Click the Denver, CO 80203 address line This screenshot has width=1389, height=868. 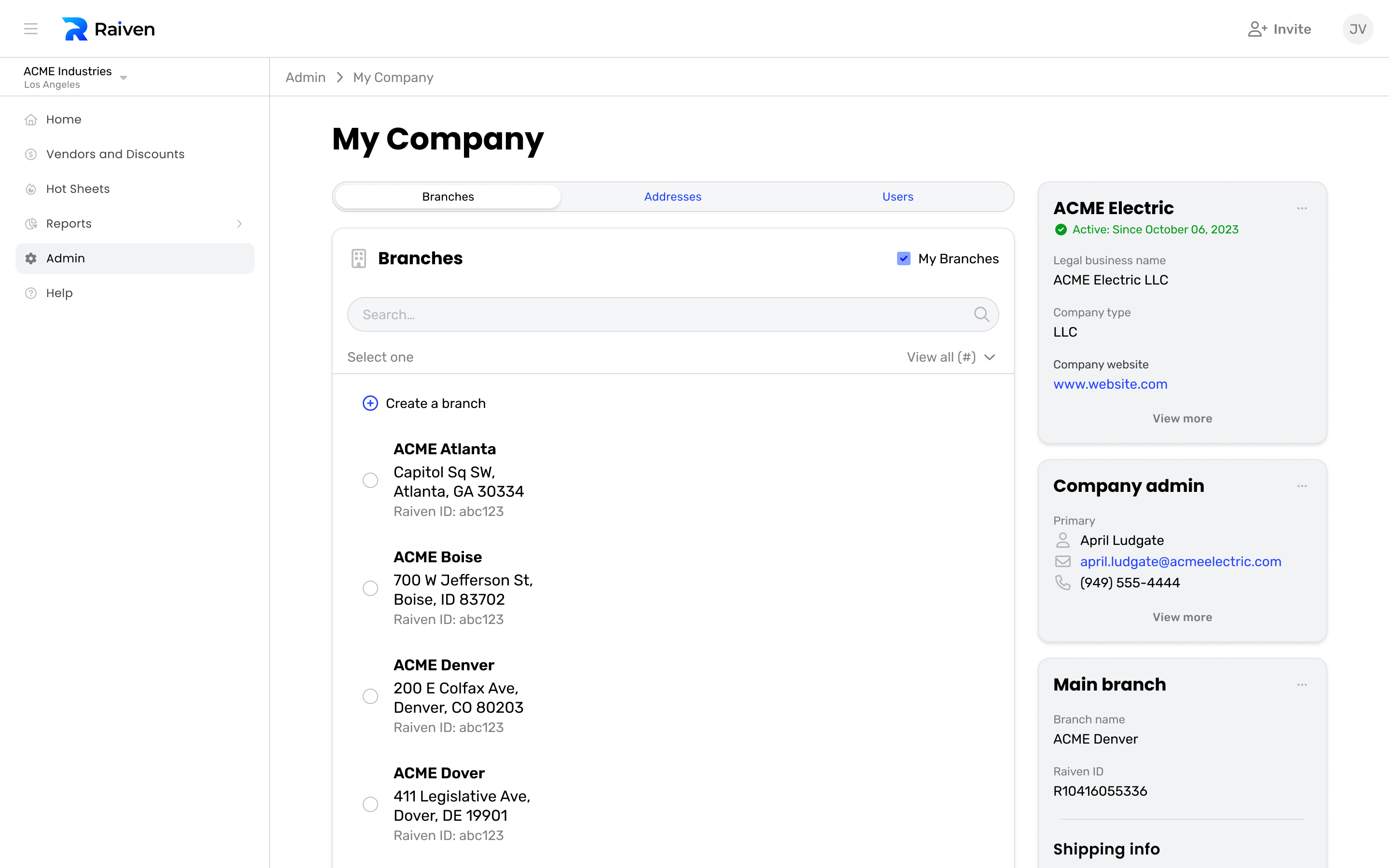click(x=458, y=708)
